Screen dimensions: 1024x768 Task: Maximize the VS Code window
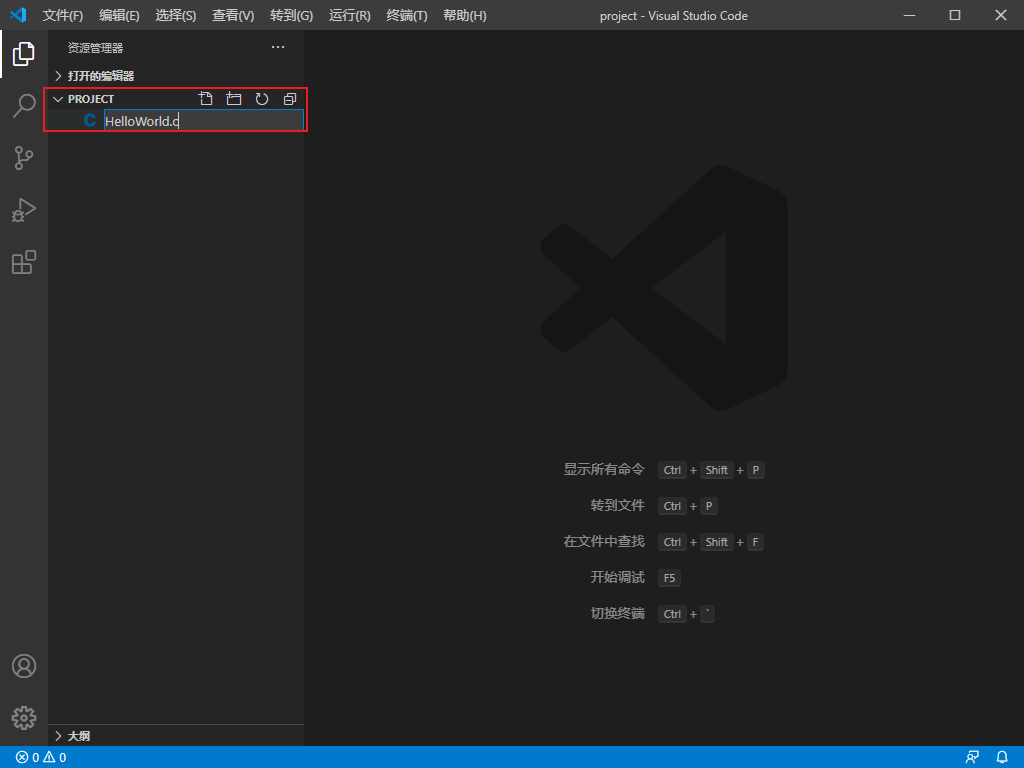tap(955, 15)
